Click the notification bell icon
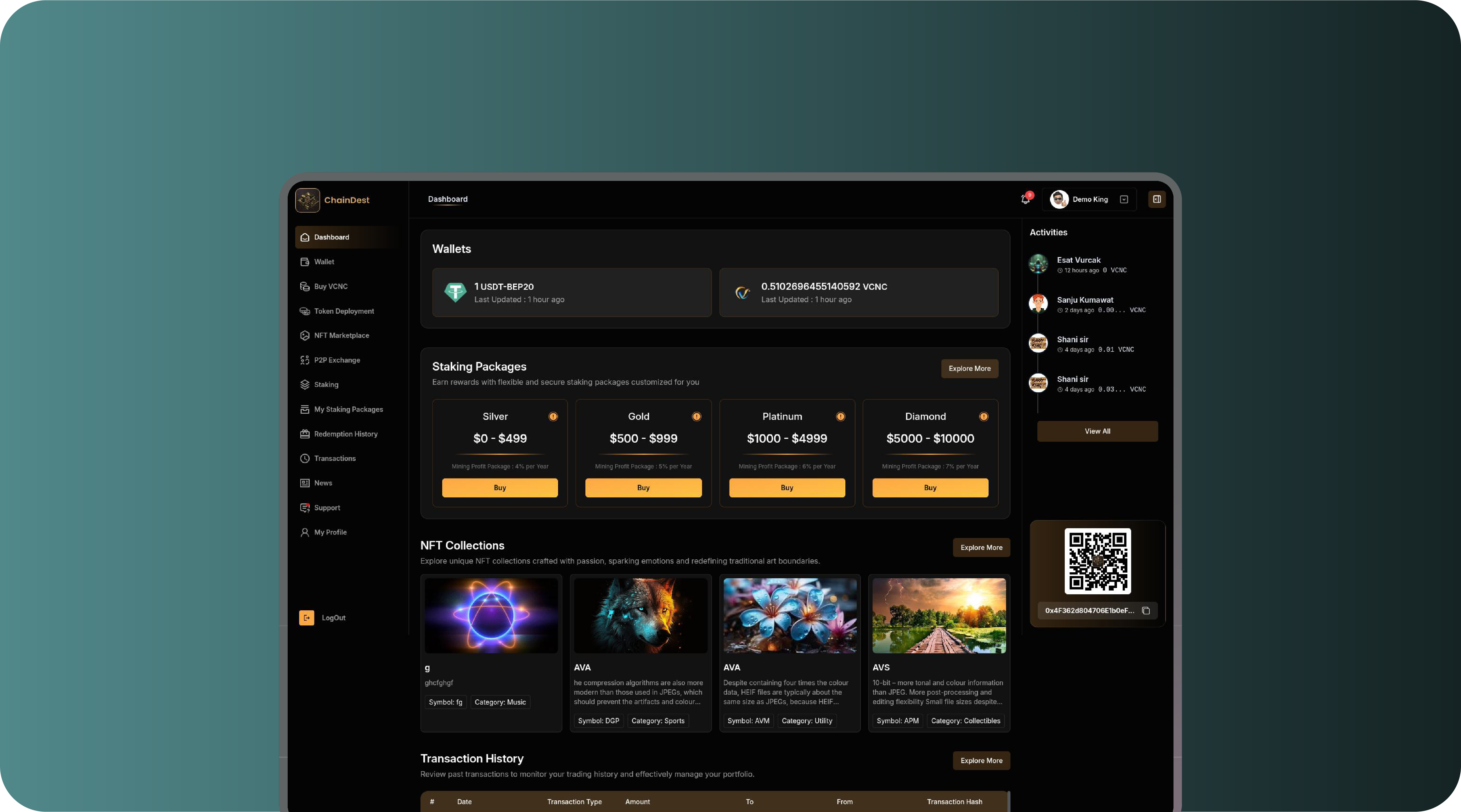Viewport: 1461px width, 812px height. pyautogui.click(x=1025, y=199)
